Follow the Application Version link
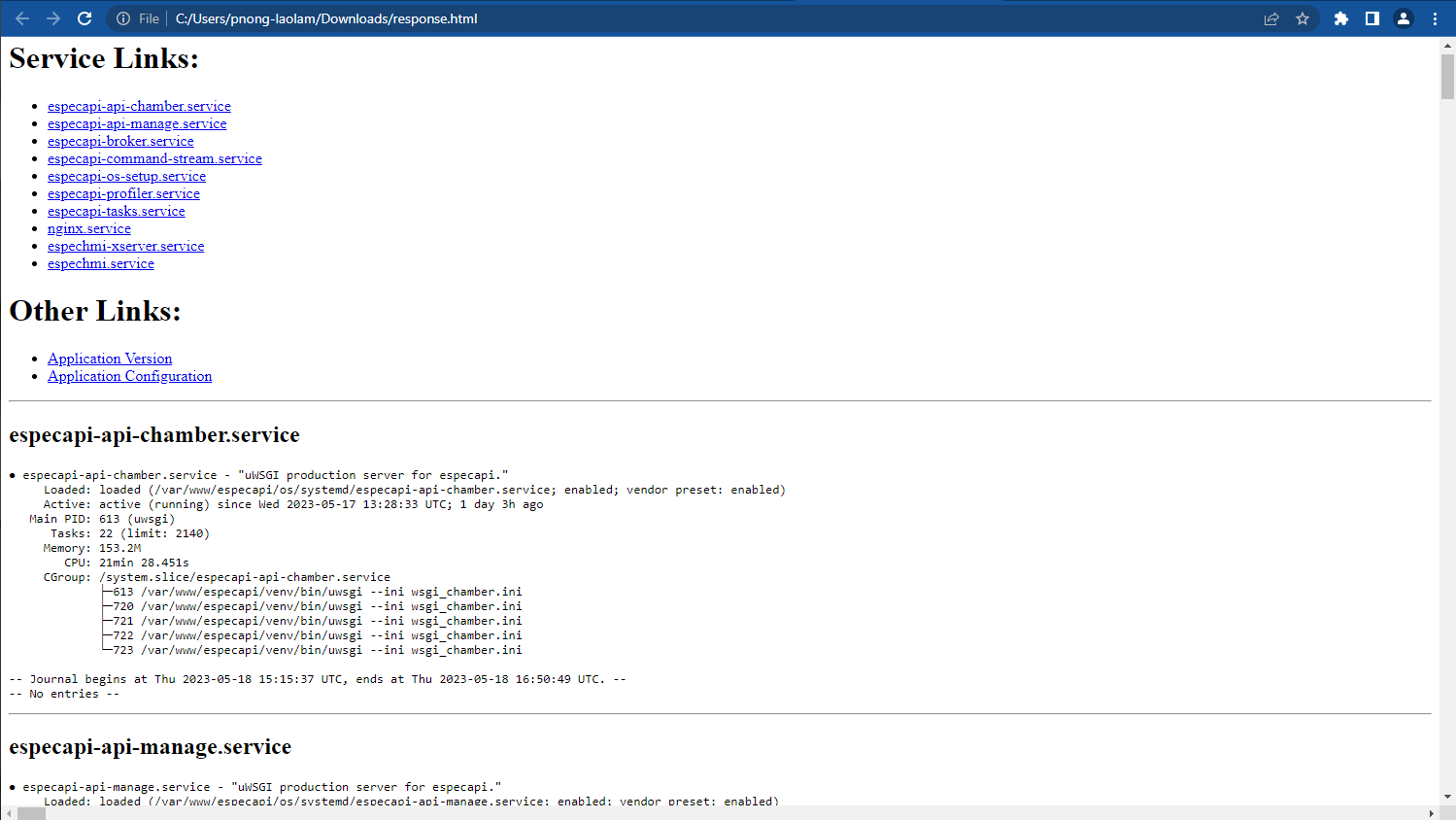 (x=110, y=359)
